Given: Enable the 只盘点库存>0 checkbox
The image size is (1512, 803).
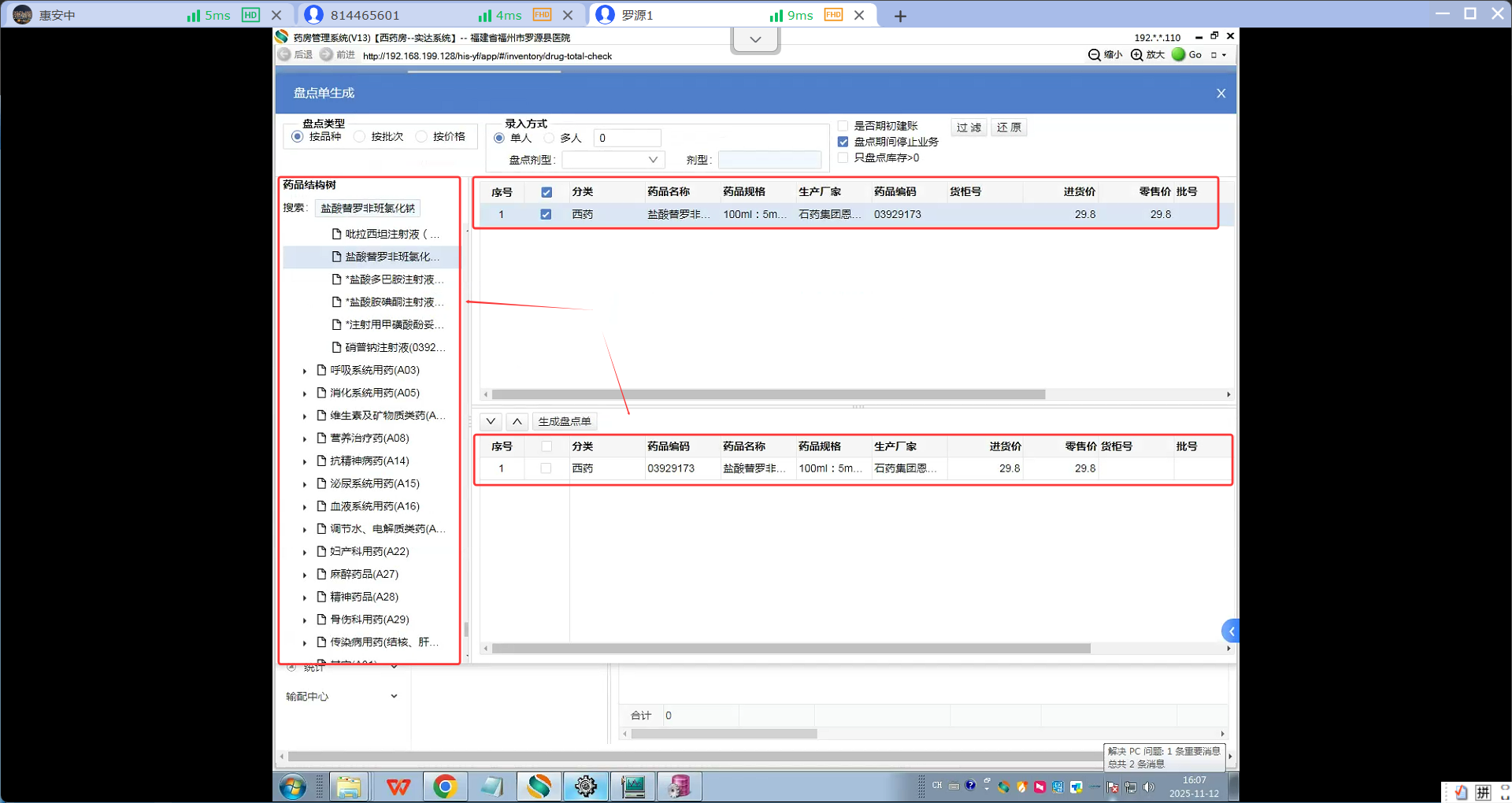Looking at the screenshot, I should [x=843, y=157].
